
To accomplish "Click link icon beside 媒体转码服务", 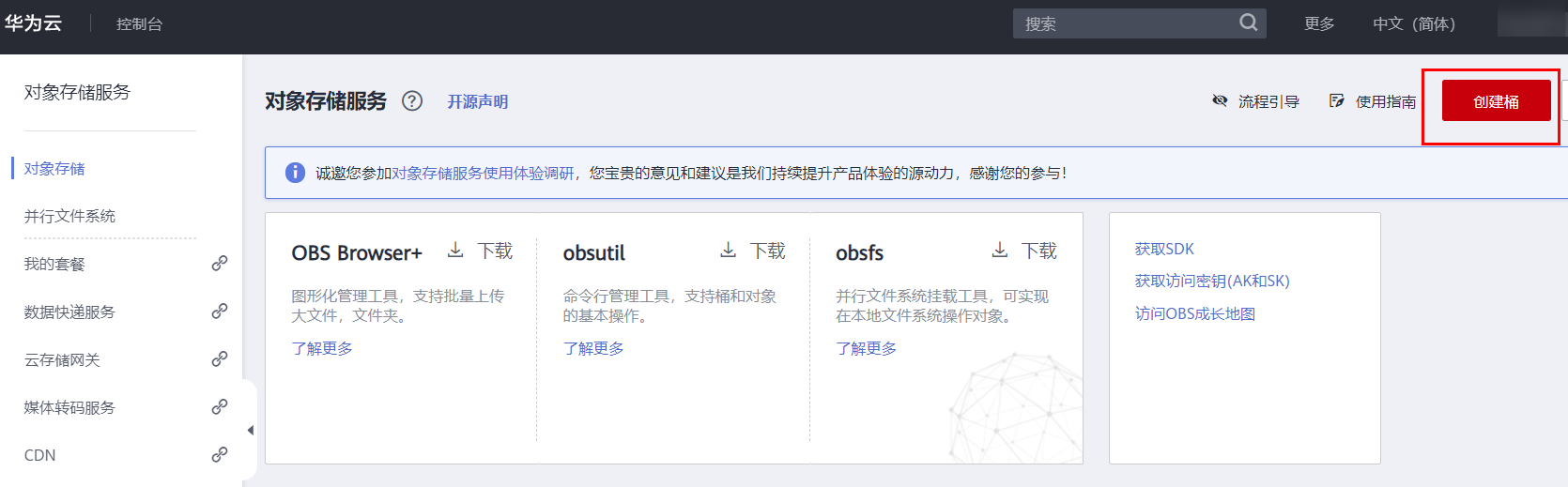I will (x=220, y=407).
